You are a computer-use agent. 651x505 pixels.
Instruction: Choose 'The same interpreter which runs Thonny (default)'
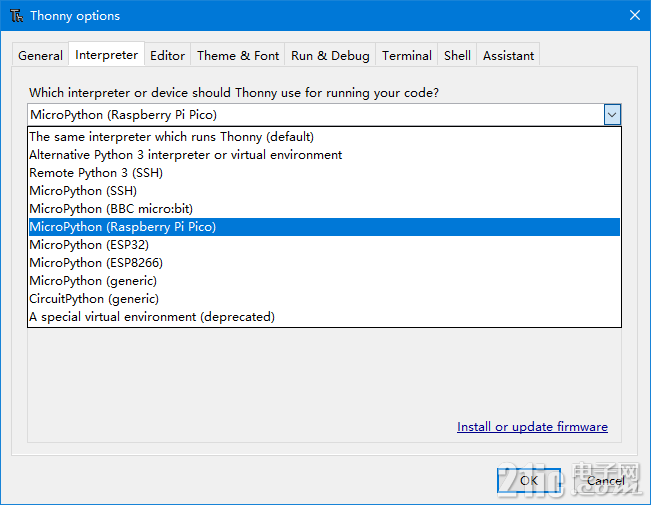[x=324, y=137]
